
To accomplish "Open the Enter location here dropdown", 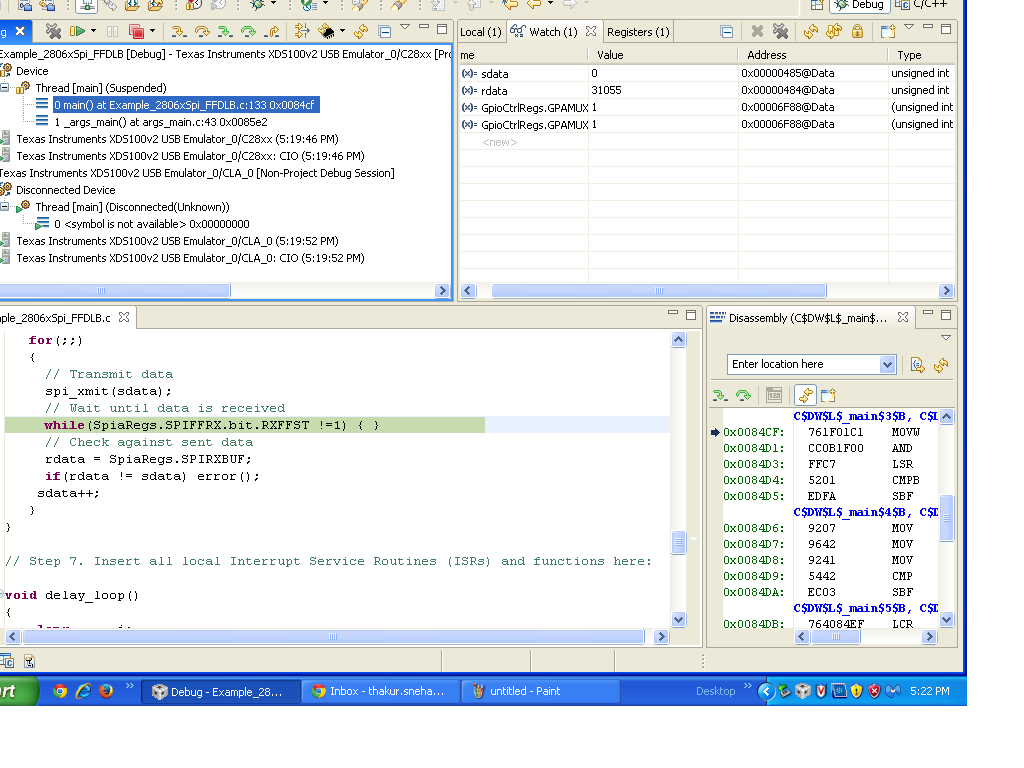I will [887, 365].
